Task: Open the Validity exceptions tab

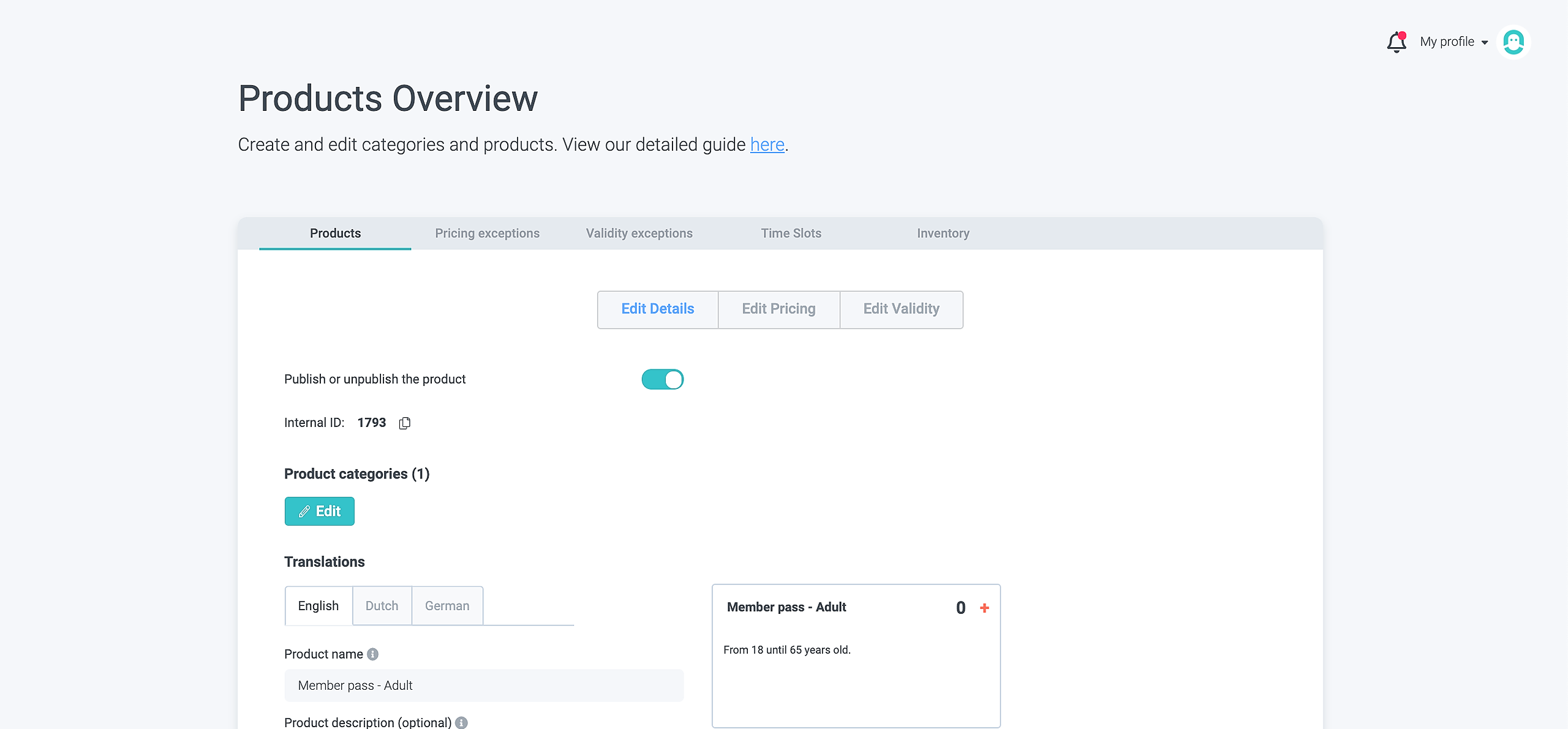Action: tap(639, 233)
